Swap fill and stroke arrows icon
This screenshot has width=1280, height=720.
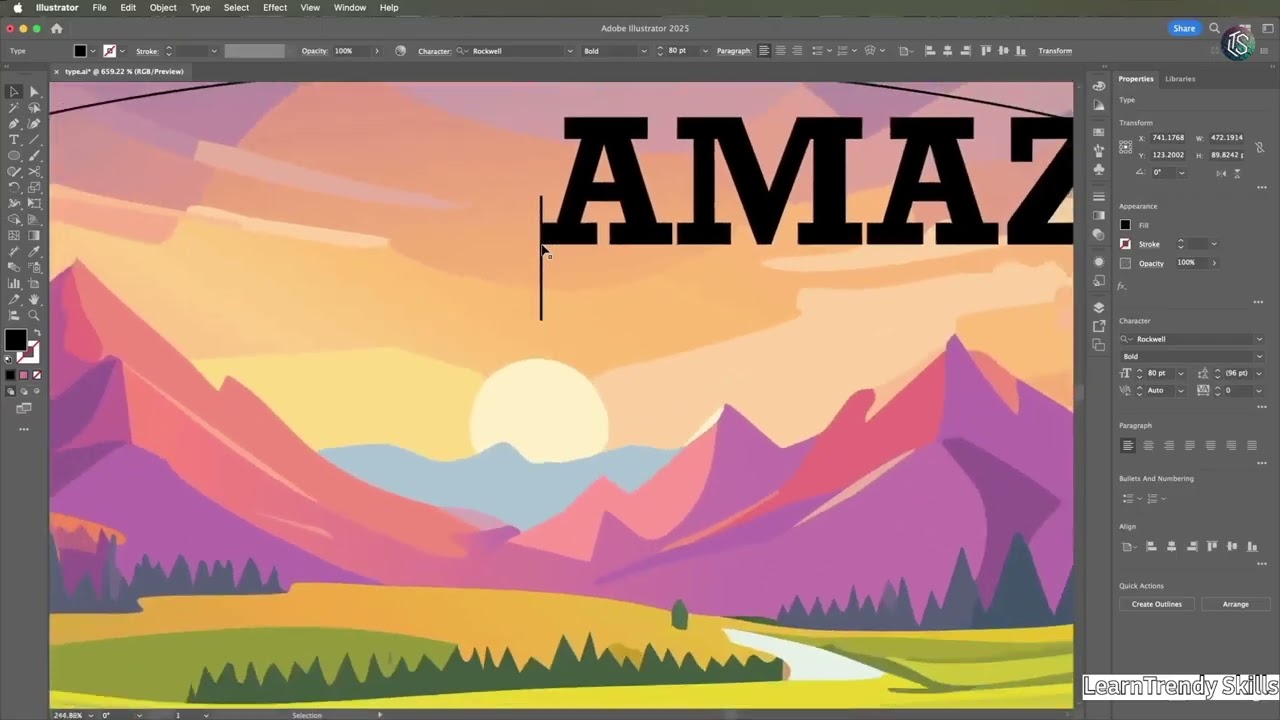(x=36, y=333)
